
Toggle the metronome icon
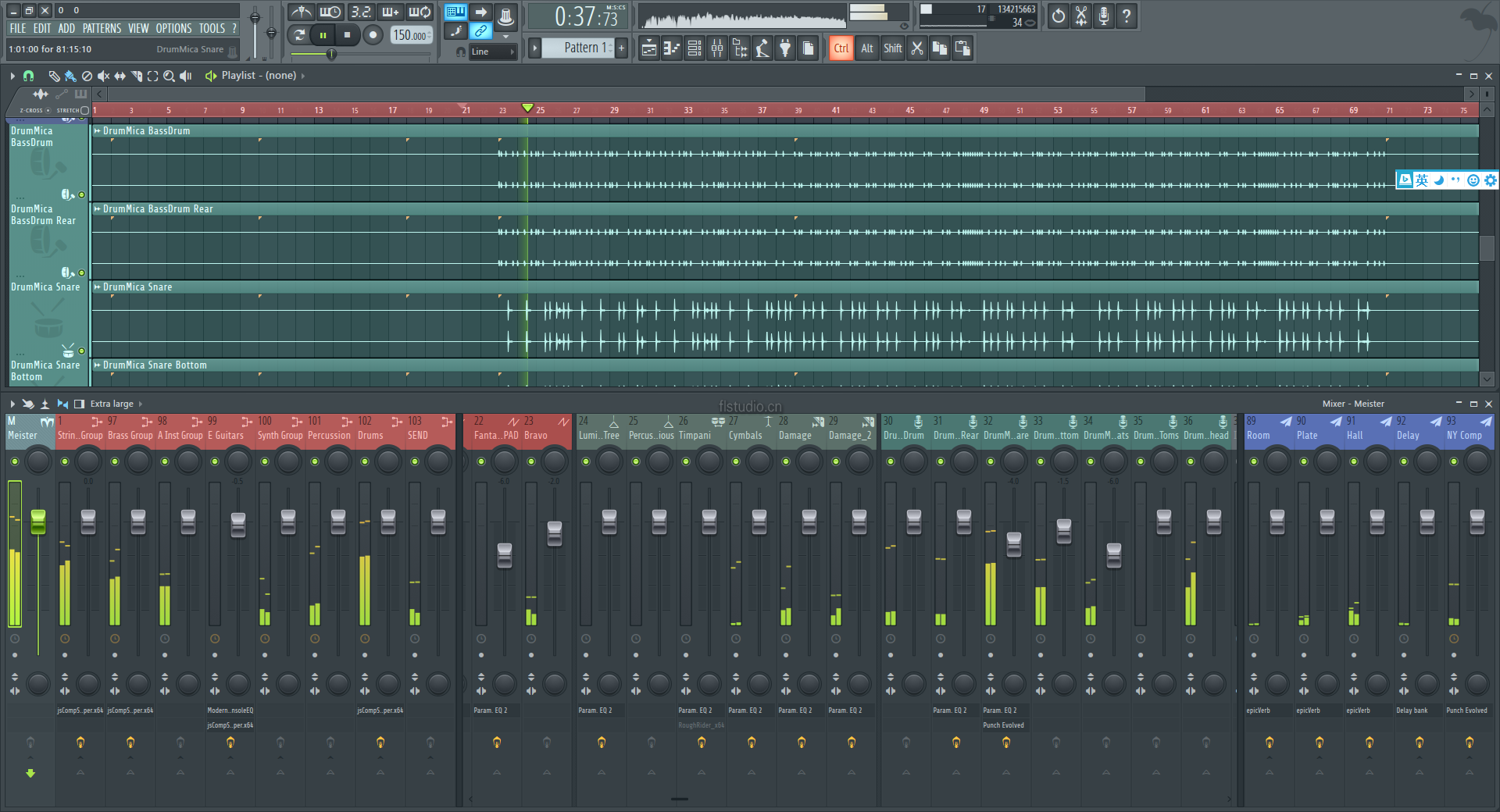coord(301,12)
